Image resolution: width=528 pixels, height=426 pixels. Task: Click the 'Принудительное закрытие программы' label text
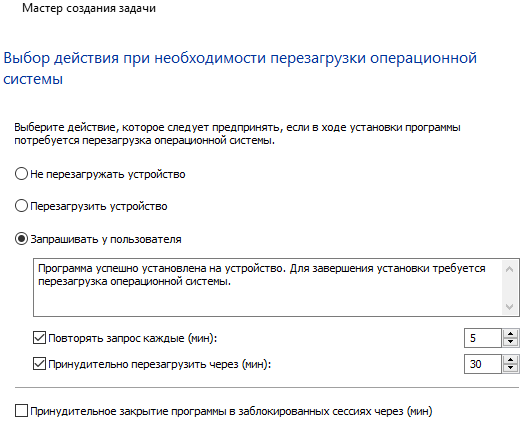pyautogui.click(x=231, y=411)
